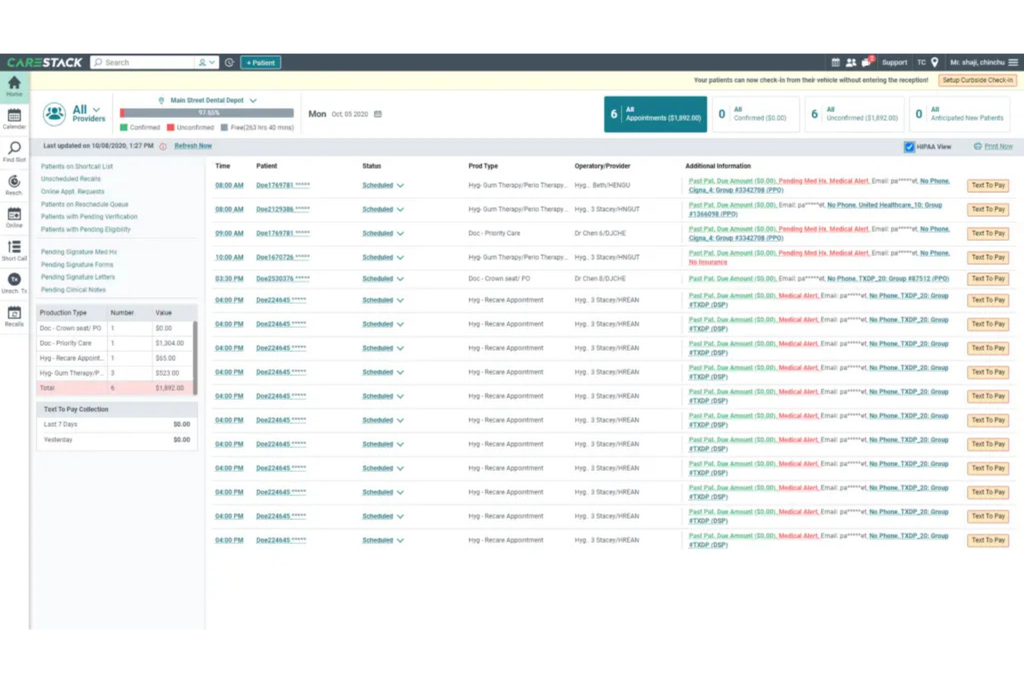Click the Total row in Production Type table
The height and width of the screenshot is (683, 1024).
(115, 388)
